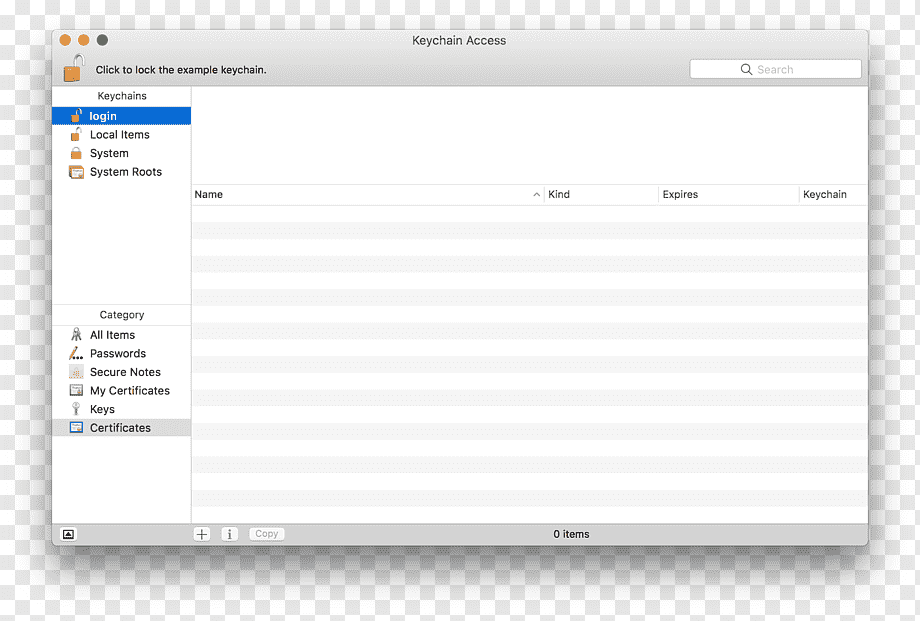Screen dimensions: 920x621
Task: Click the magnifying glass search icon
Action: click(746, 69)
